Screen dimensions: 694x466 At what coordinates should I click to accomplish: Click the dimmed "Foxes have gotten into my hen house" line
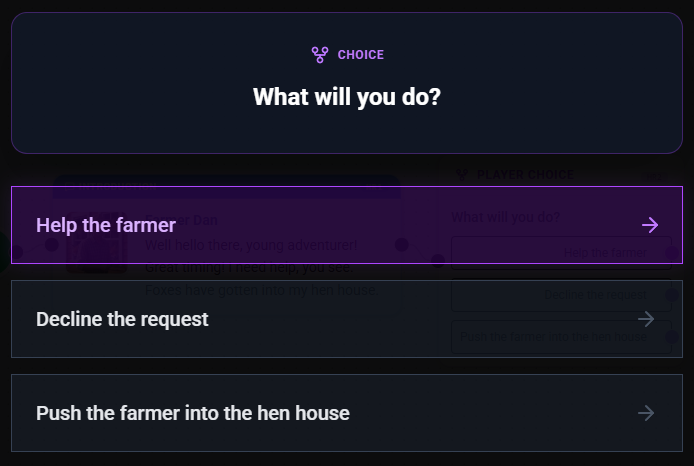pyautogui.click(x=260, y=290)
